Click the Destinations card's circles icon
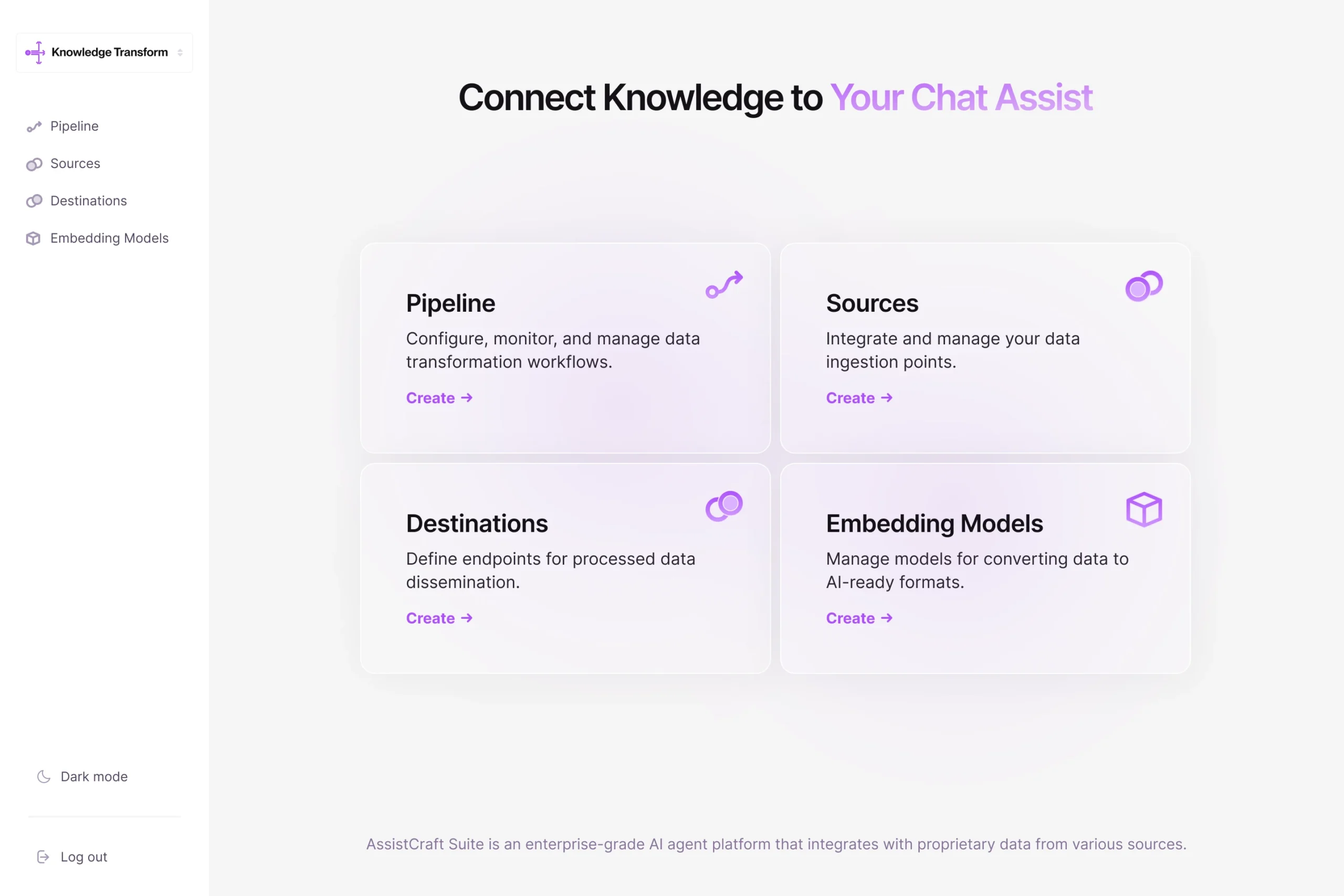The height and width of the screenshot is (896, 1344). pyautogui.click(x=724, y=507)
